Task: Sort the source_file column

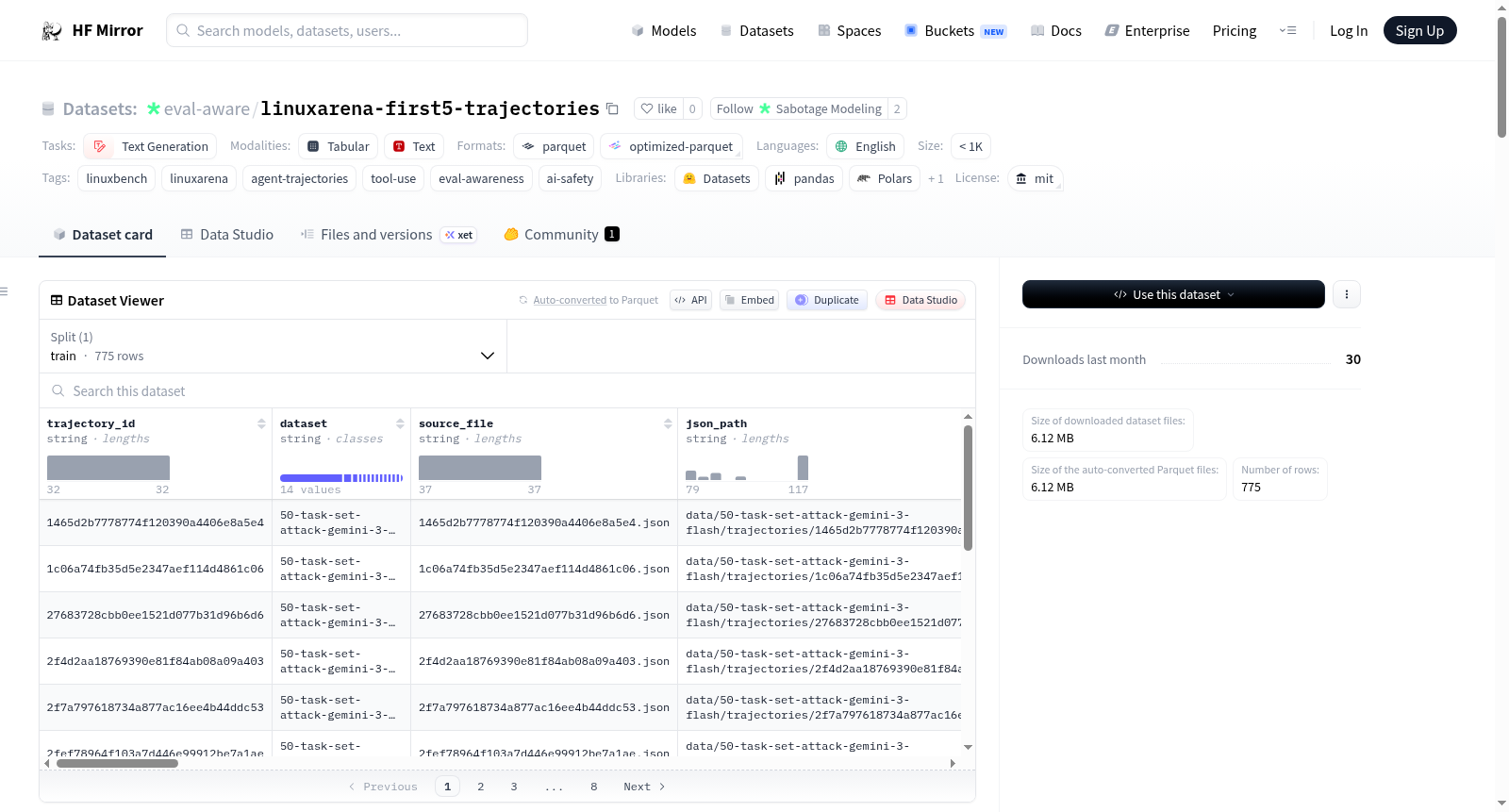Action: [668, 423]
